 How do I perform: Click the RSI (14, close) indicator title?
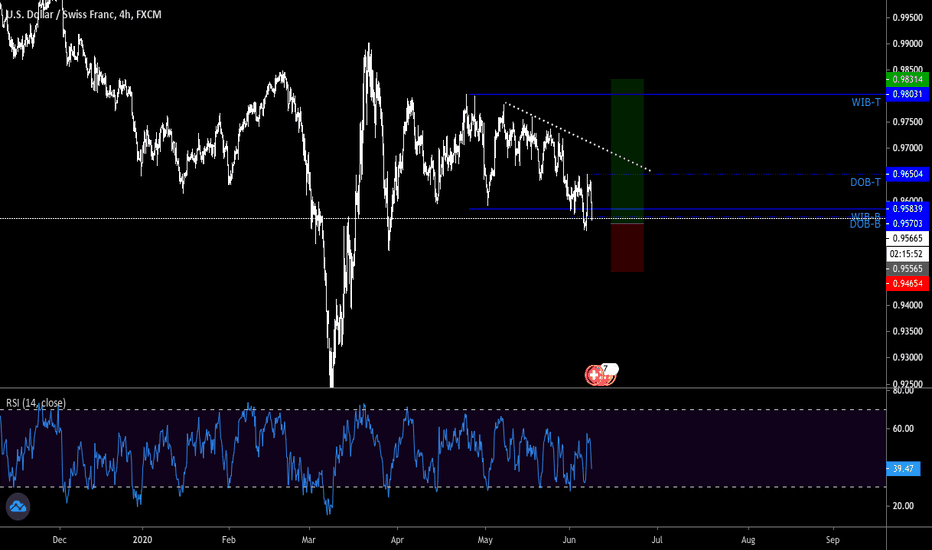pyautogui.click(x=36, y=403)
